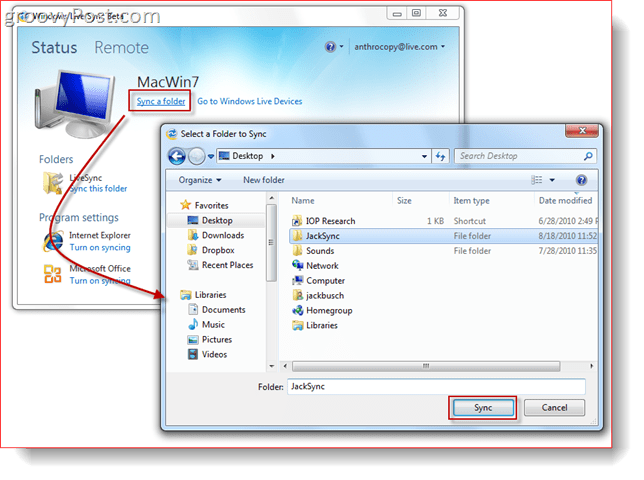This screenshot has height=480, width=644.
Task: Click the 1 KB size cell
Action: (x=435, y=221)
